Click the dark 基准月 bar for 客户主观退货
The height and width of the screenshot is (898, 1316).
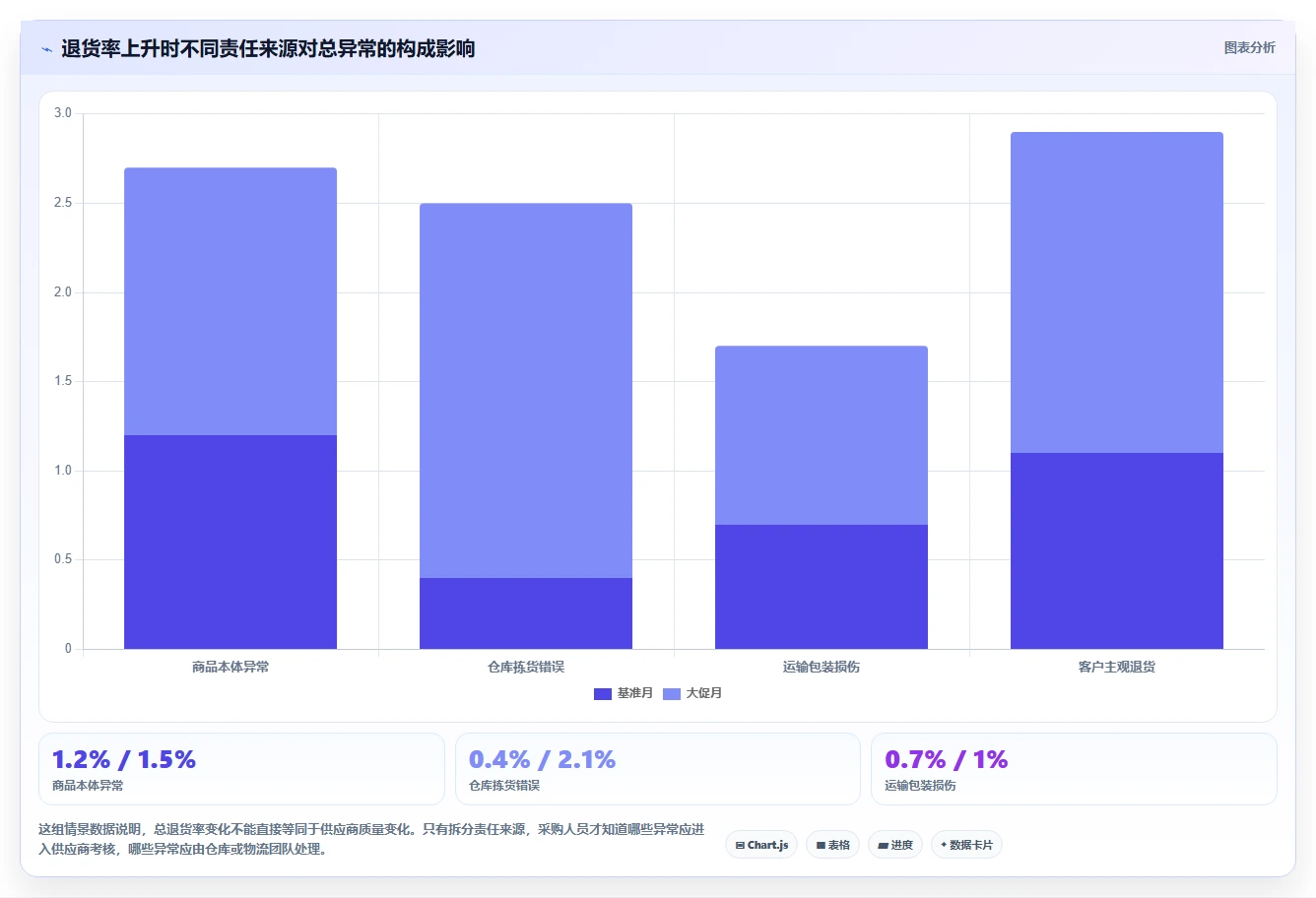(1117, 550)
